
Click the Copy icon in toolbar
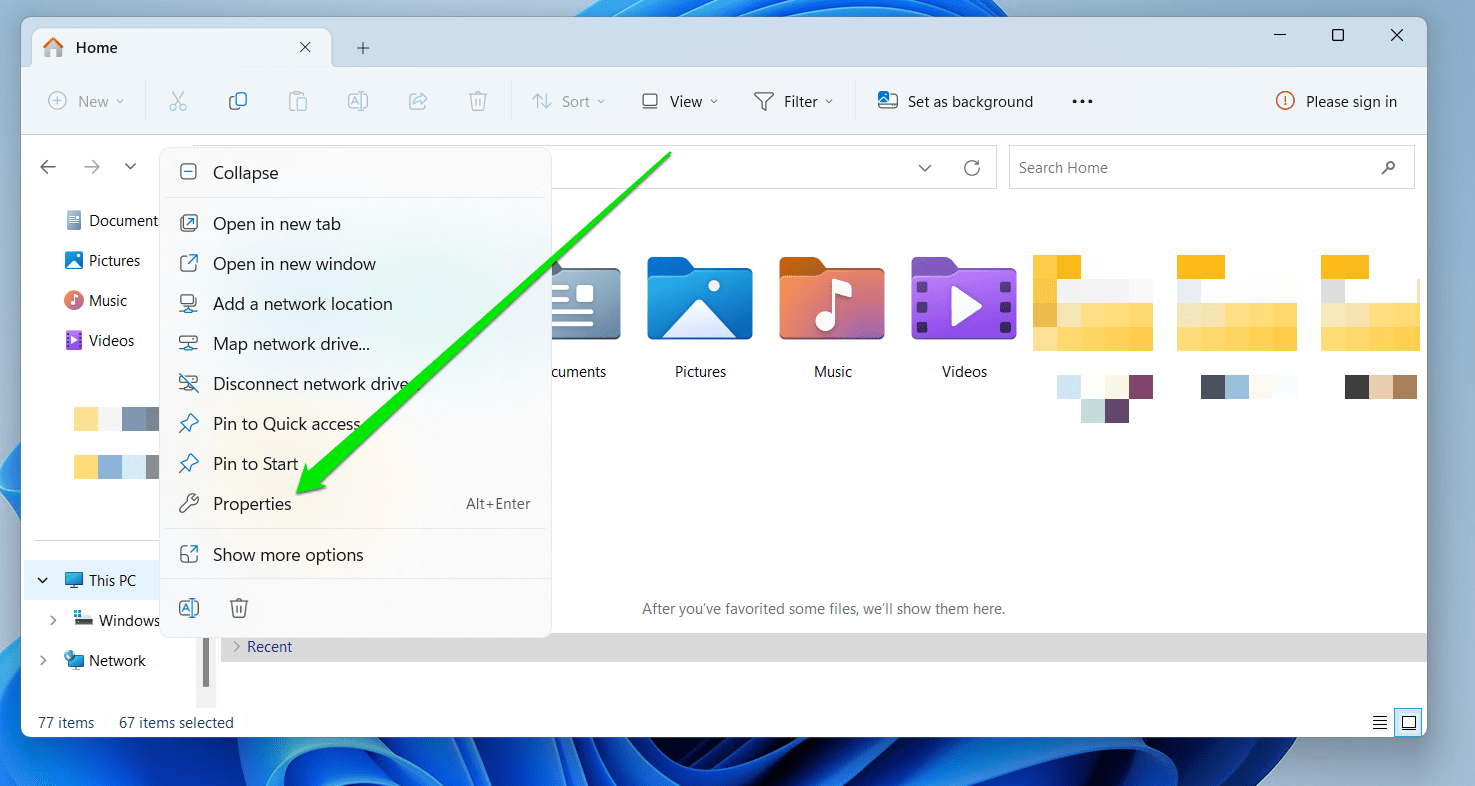pos(238,101)
